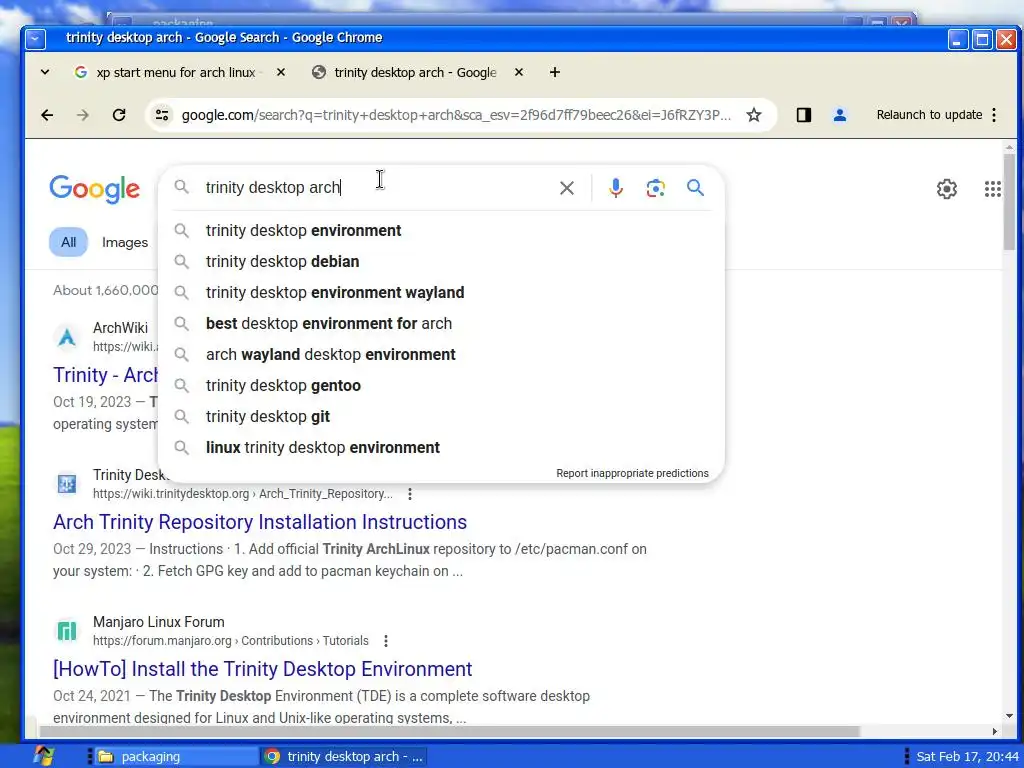
Task: Choose suggestion 'trinity desktop git'
Action: 441,417
